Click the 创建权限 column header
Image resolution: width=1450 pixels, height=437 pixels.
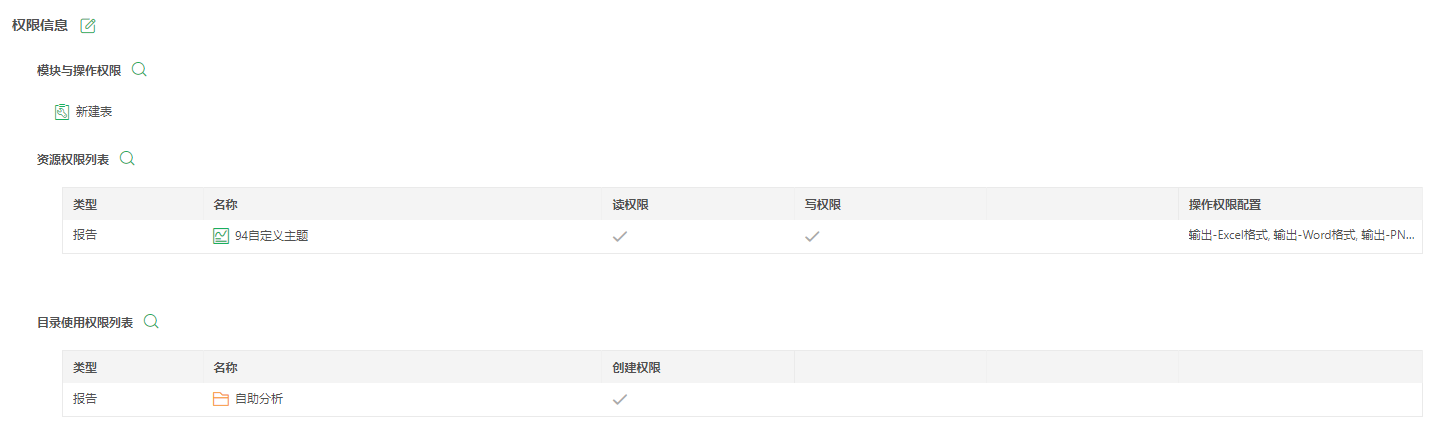click(636, 367)
